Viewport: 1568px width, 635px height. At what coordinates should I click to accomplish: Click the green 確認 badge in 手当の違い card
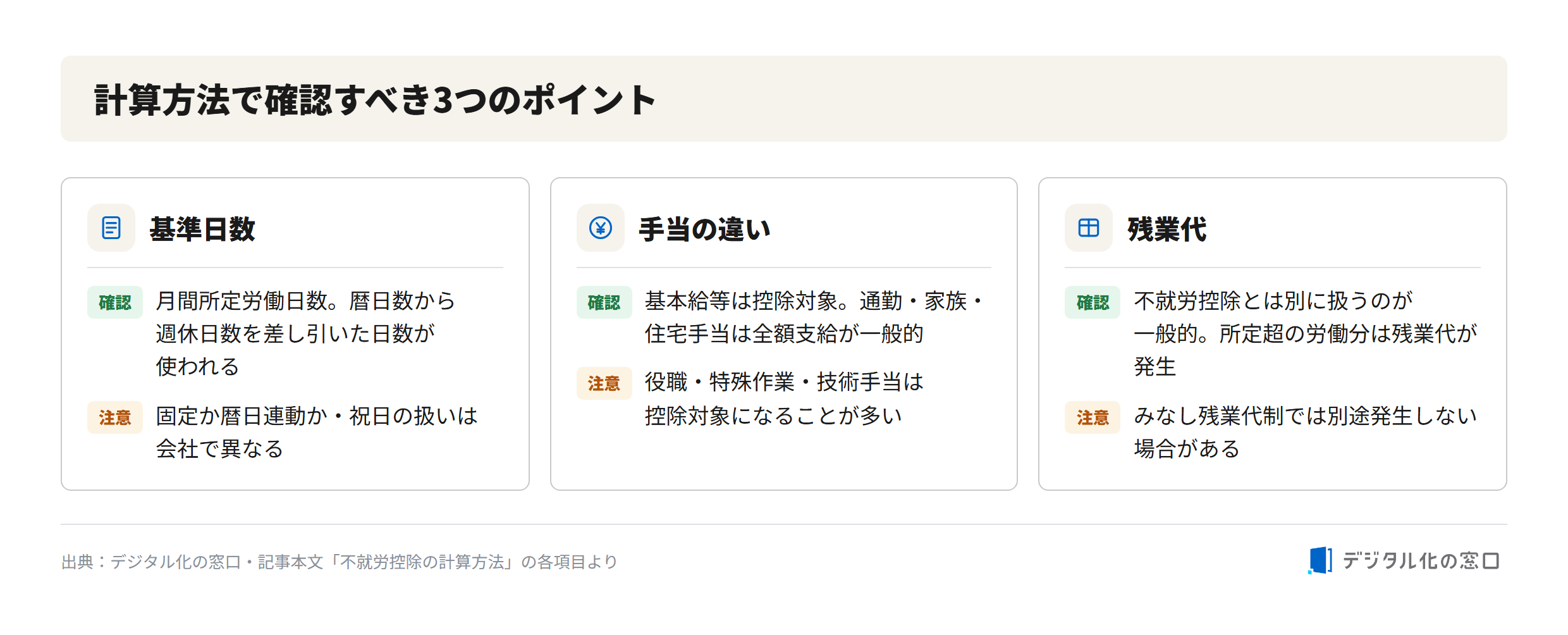pos(604,302)
